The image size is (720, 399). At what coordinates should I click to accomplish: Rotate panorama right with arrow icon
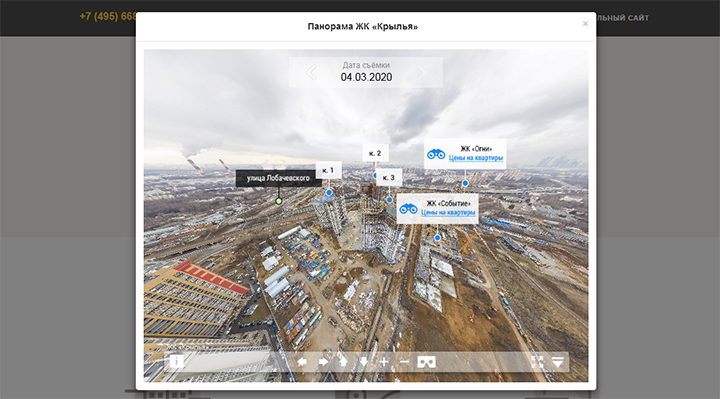323,362
